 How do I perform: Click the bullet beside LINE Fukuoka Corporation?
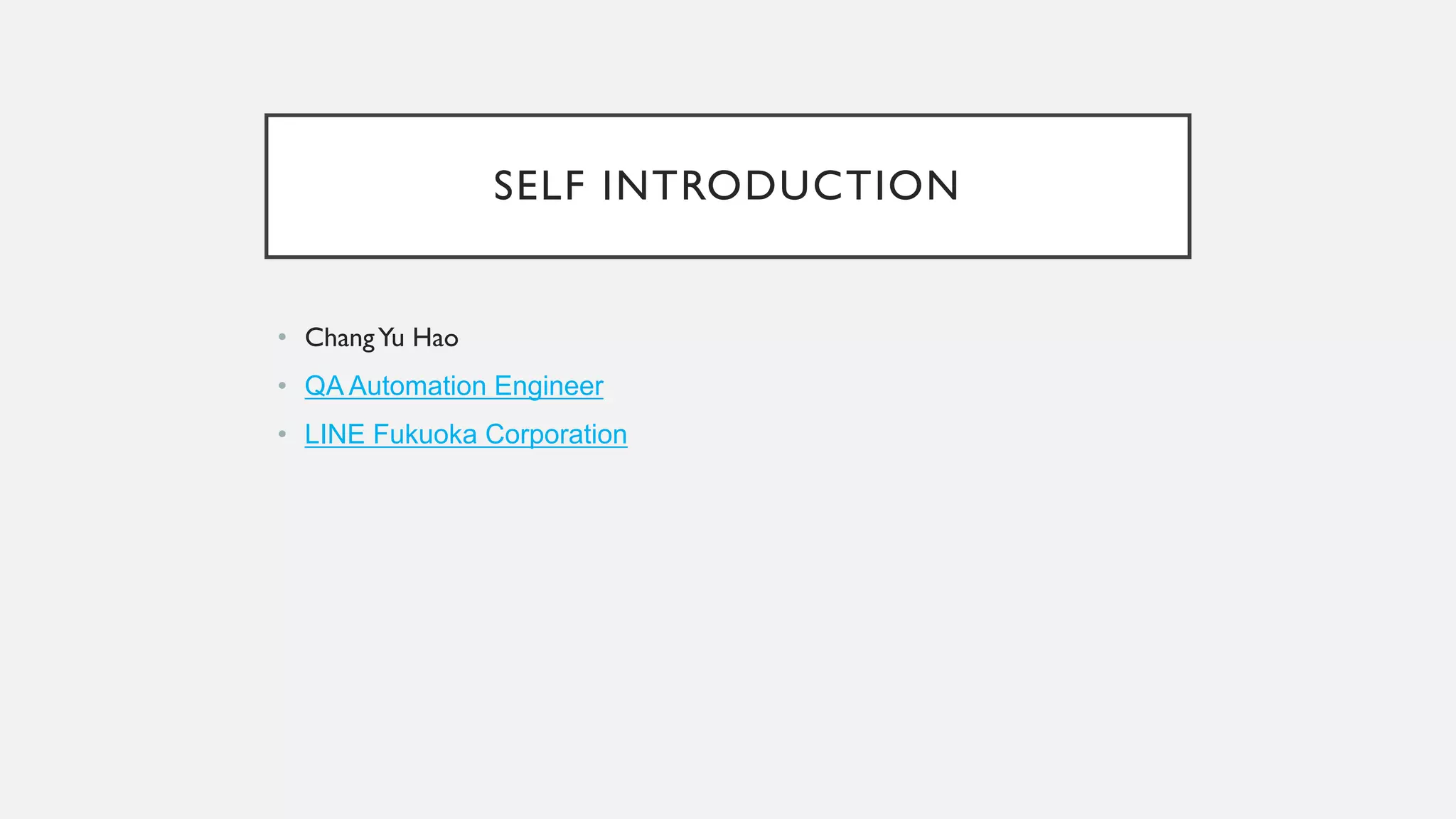282,434
